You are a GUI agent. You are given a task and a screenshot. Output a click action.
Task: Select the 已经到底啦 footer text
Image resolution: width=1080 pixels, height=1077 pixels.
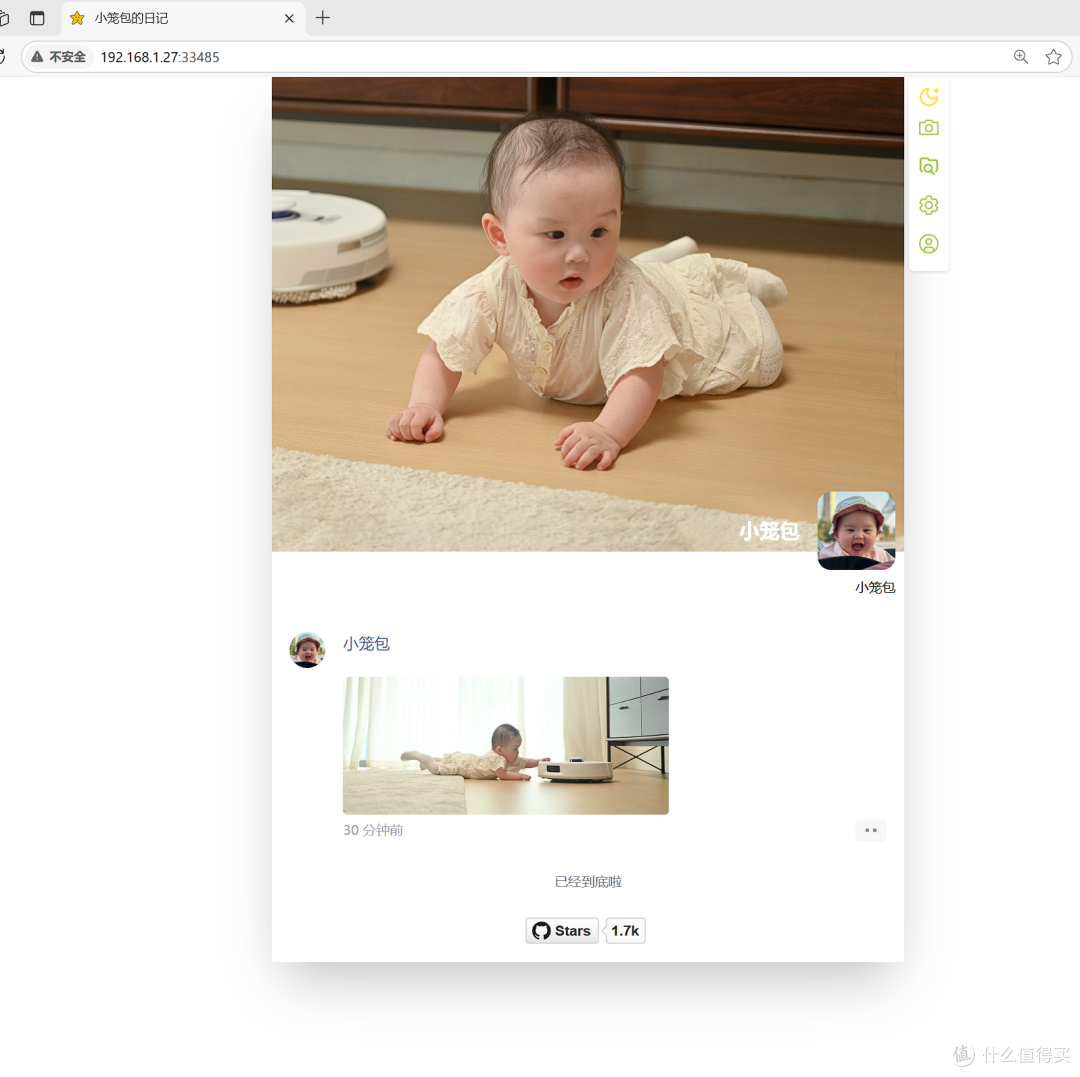[588, 881]
